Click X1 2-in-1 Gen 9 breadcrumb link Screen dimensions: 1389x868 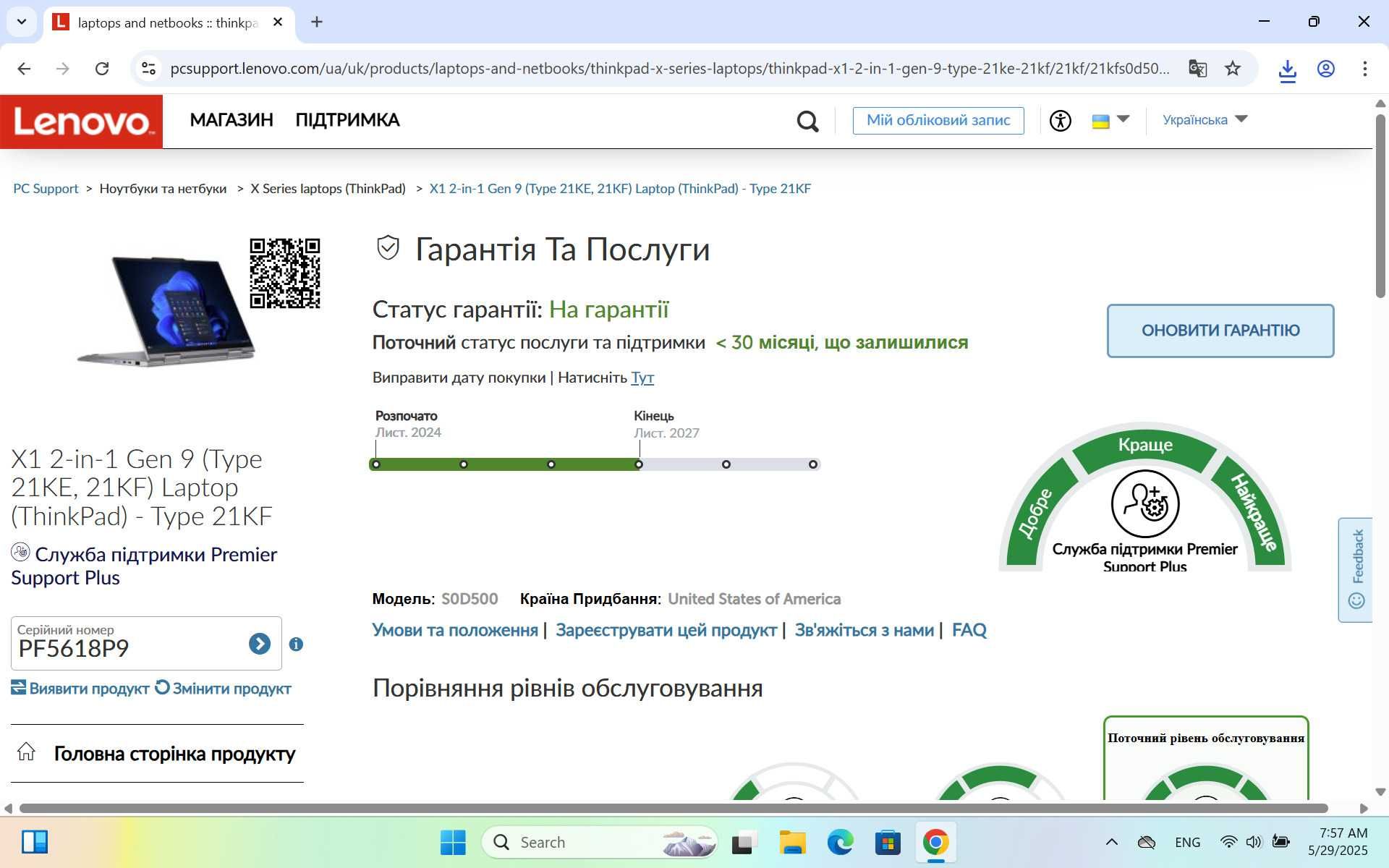[x=620, y=189]
